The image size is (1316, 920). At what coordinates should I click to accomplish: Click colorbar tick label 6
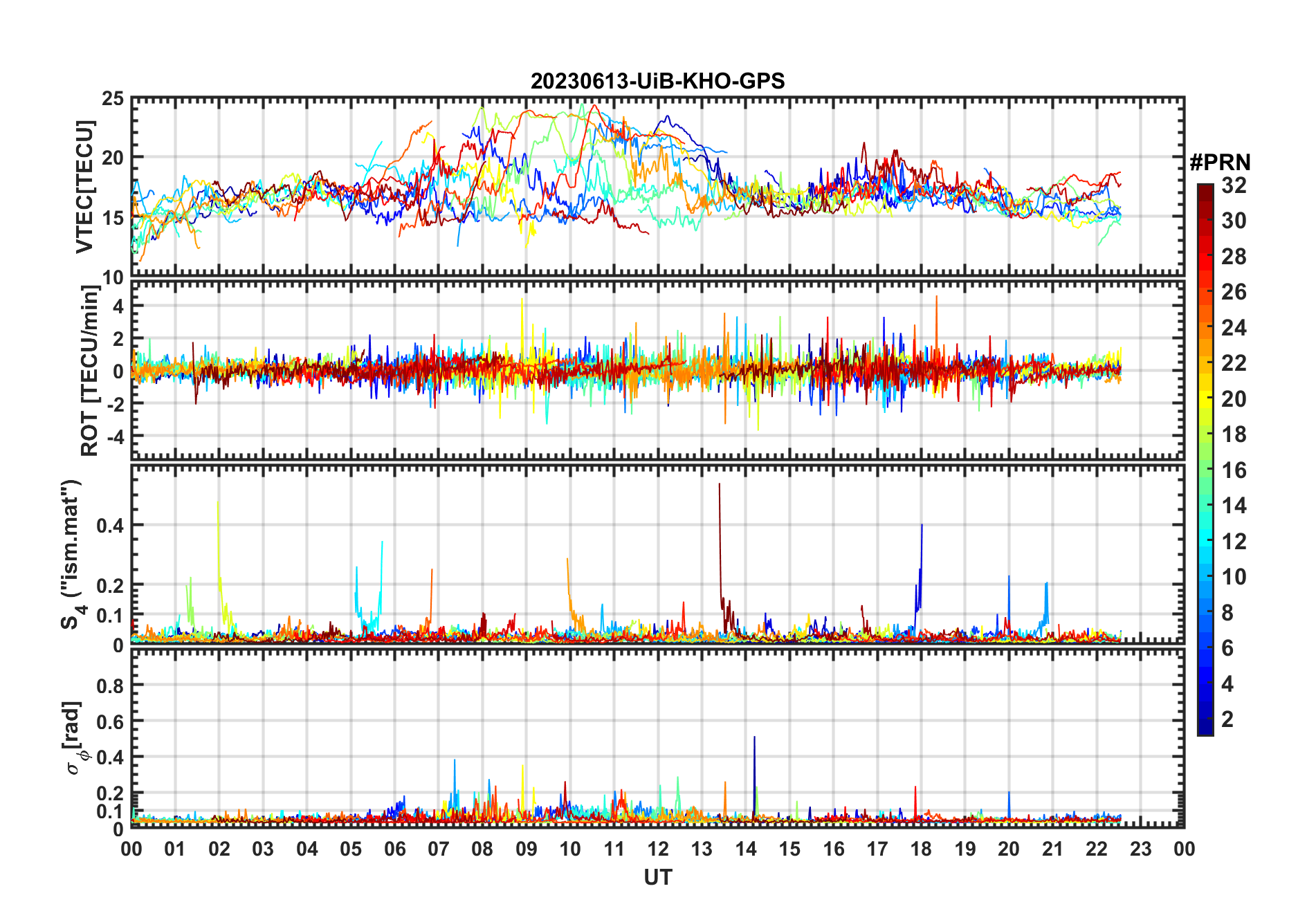click(x=1227, y=648)
